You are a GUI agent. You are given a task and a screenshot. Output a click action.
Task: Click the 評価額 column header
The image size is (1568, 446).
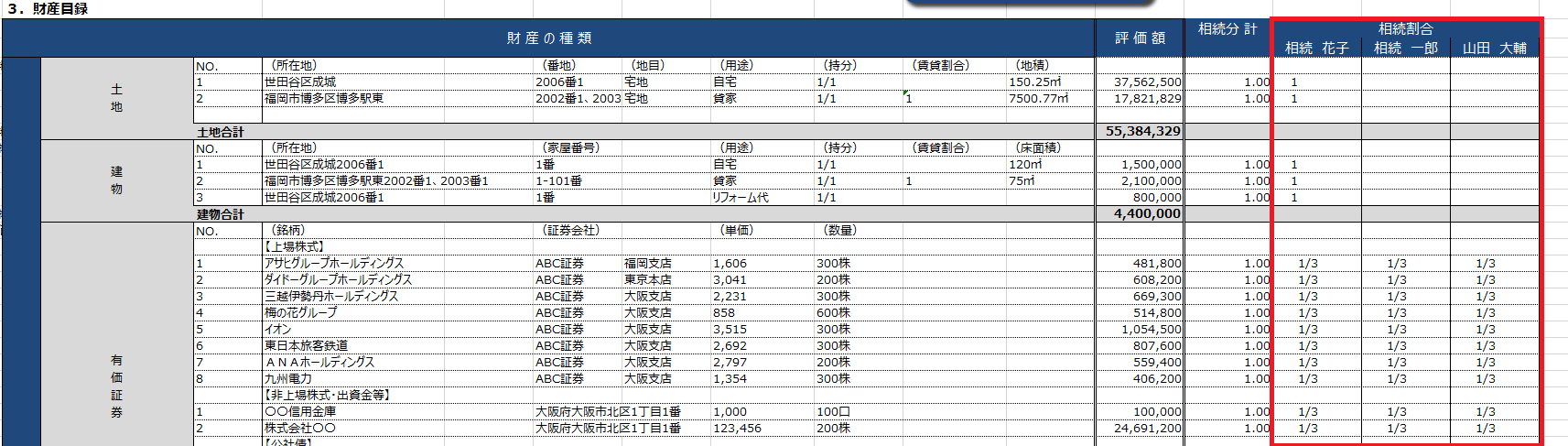1139,38
